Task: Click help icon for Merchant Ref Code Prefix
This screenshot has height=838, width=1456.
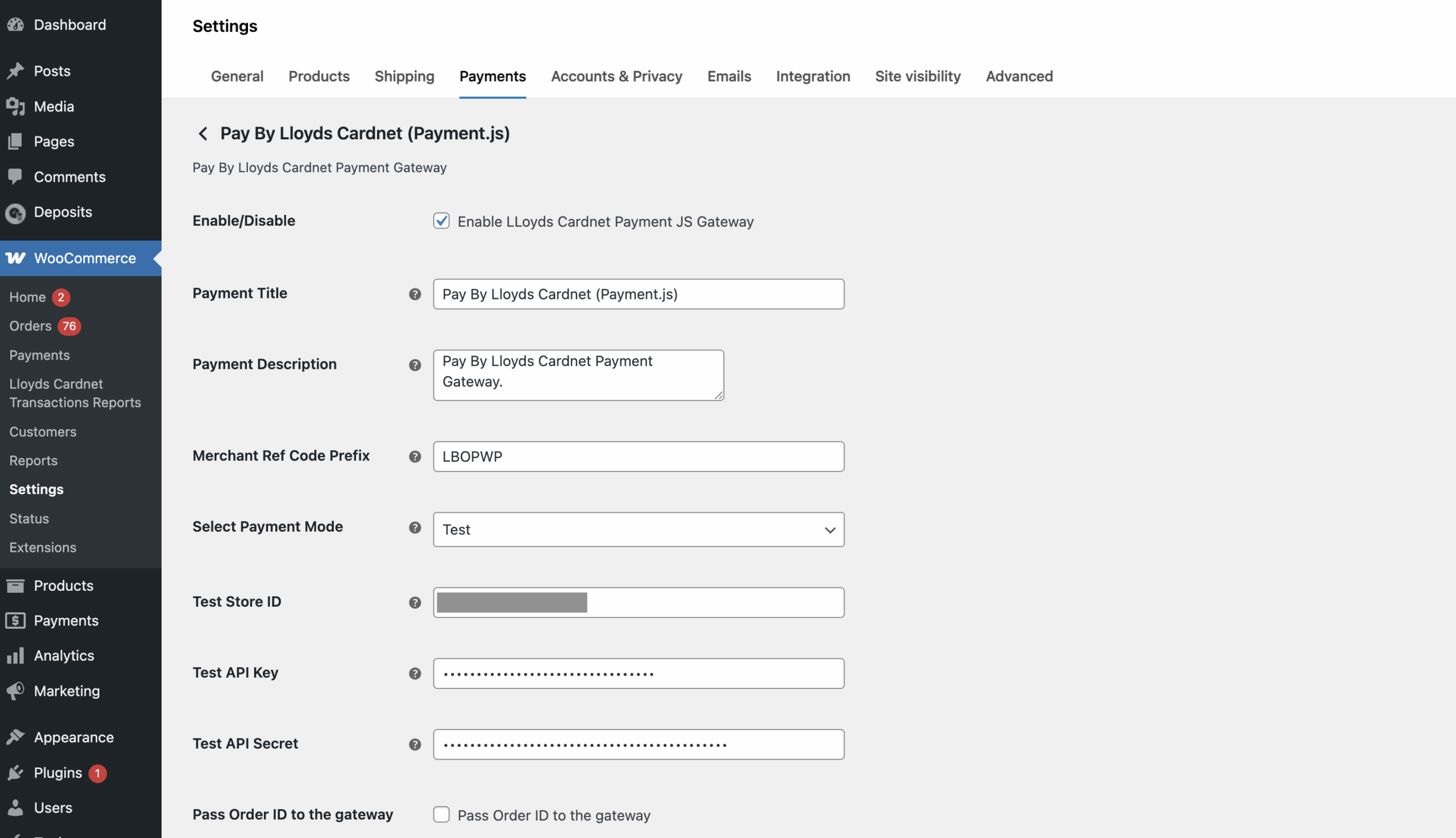Action: point(415,457)
